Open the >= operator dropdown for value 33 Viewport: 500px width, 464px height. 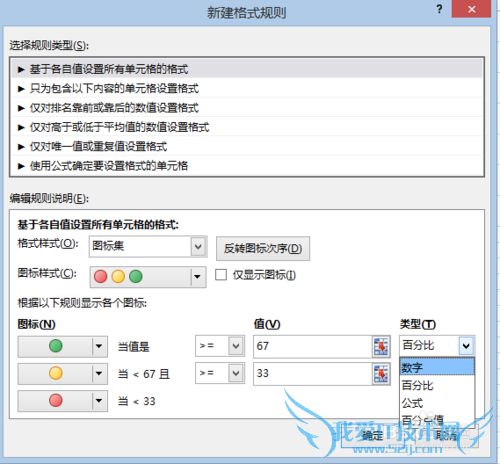click(x=220, y=373)
